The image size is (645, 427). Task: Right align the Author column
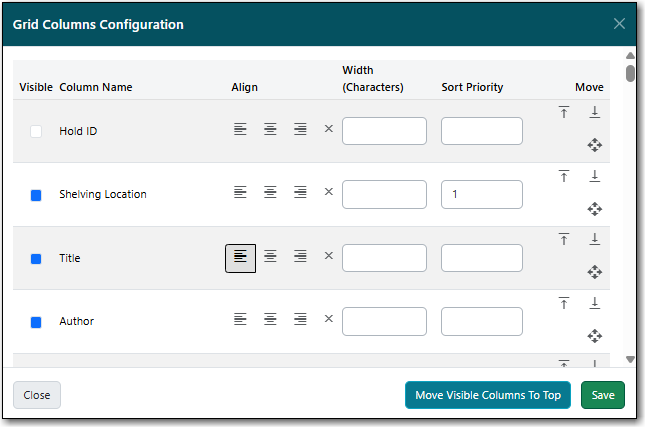300,319
